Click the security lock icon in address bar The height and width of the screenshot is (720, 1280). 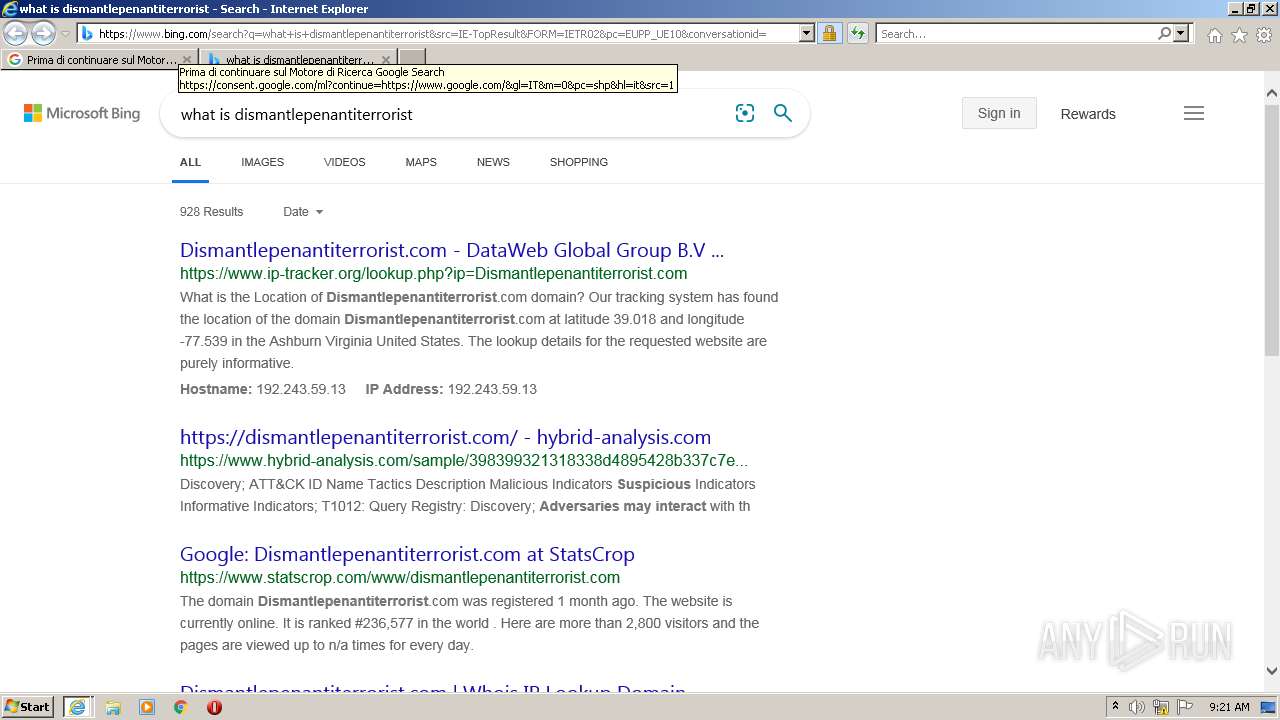tap(829, 33)
